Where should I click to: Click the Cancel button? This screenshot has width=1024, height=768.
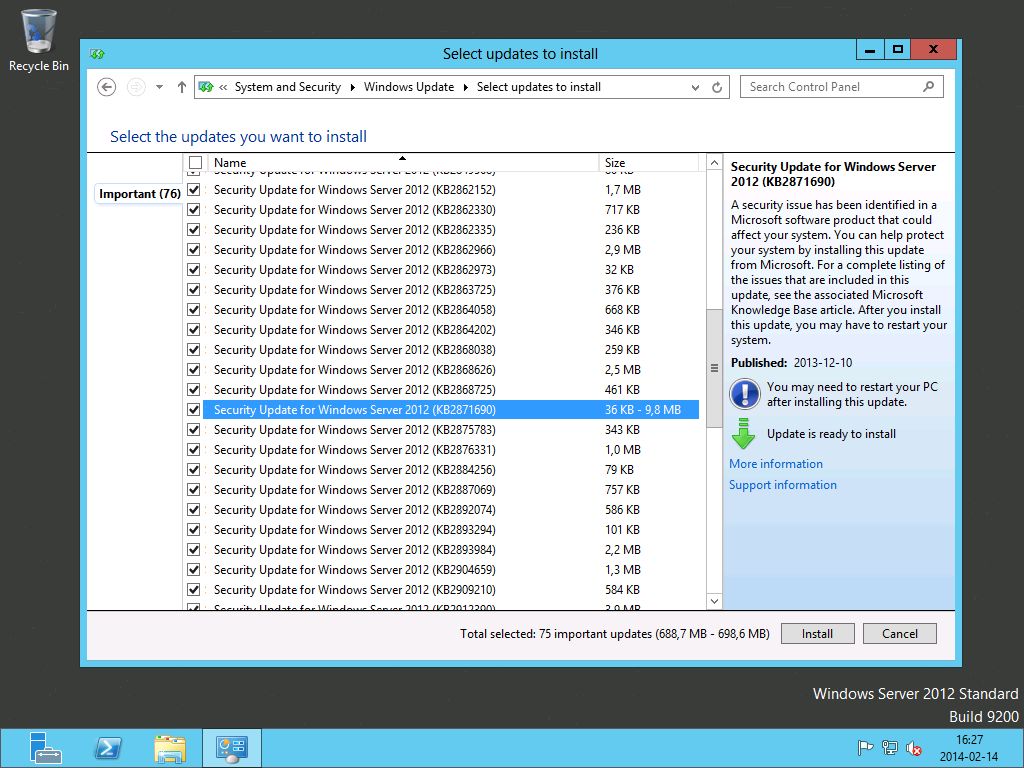pos(900,633)
